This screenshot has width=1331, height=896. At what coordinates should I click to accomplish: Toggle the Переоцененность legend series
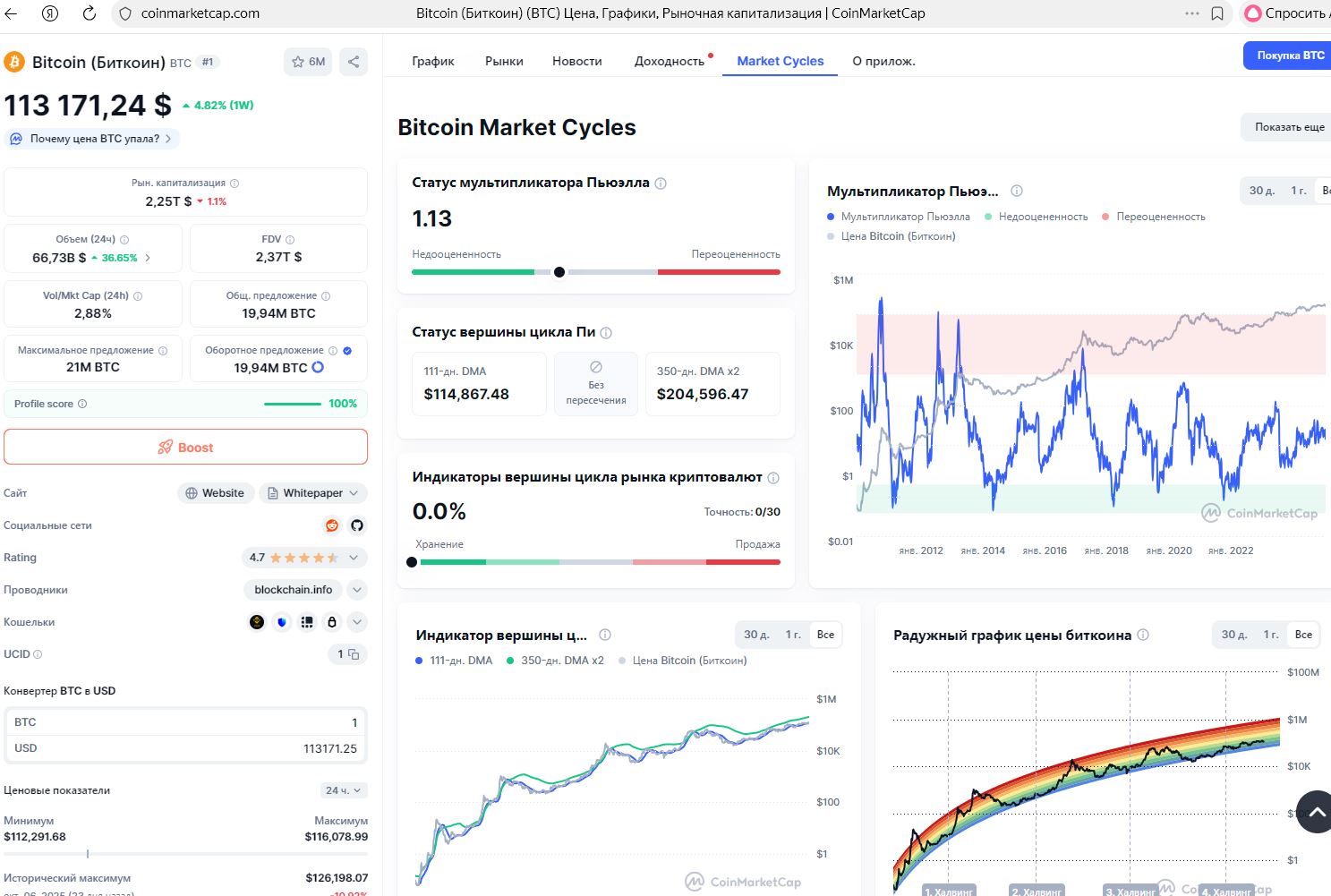(1153, 217)
